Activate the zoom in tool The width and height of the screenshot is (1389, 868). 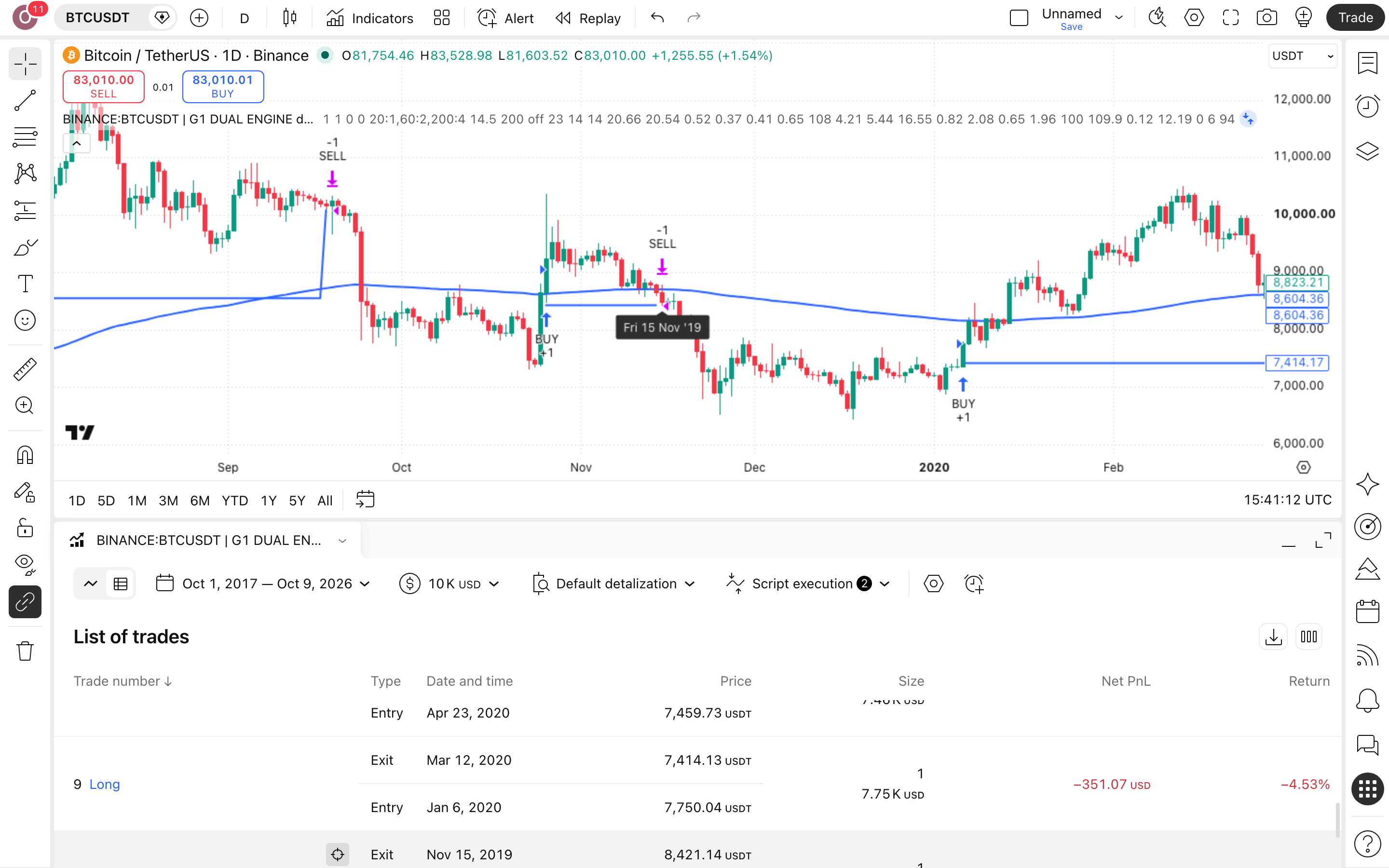click(25, 406)
